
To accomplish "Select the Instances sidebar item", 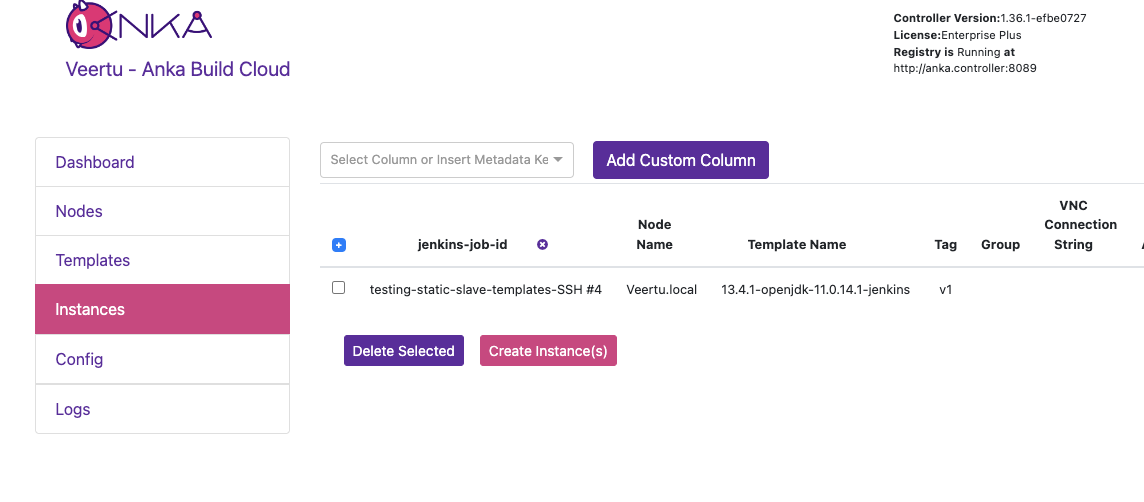I will click(x=90, y=309).
